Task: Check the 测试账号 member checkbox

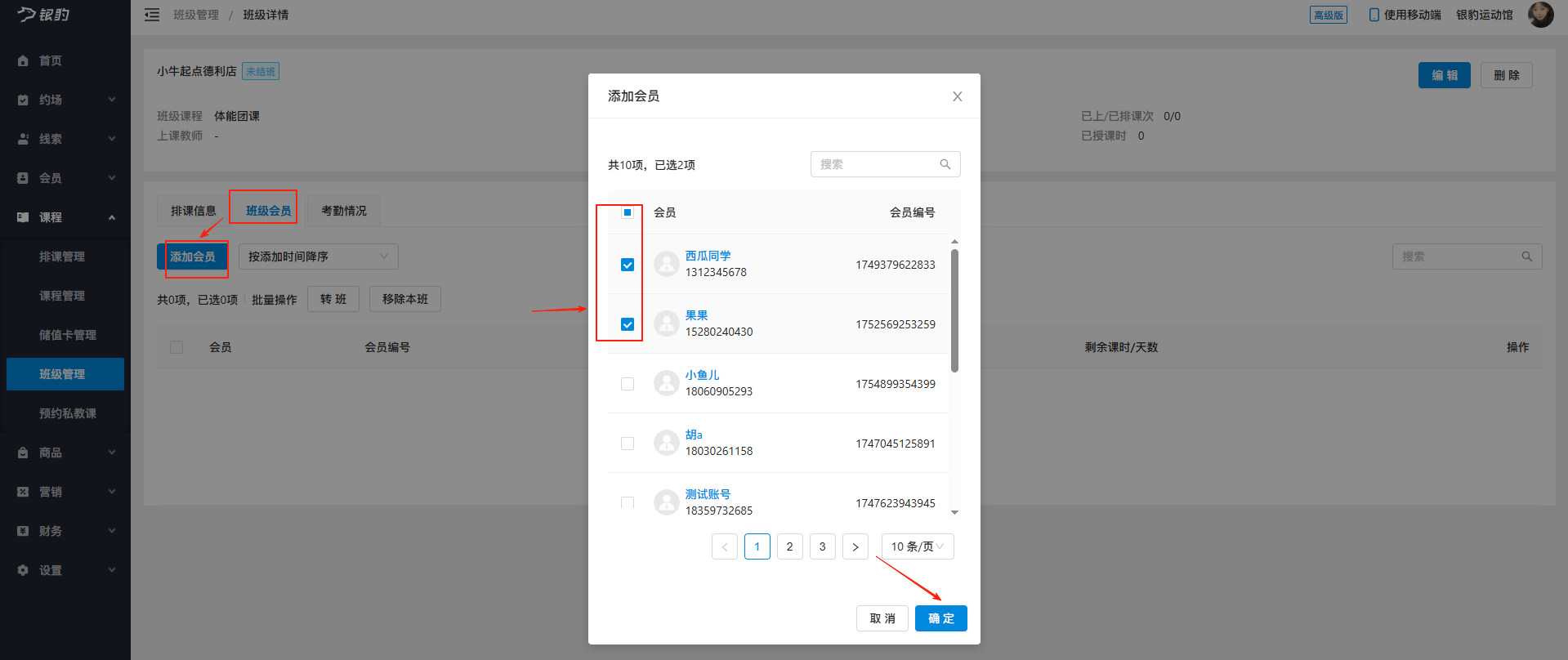Action: [x=628, y=502]
